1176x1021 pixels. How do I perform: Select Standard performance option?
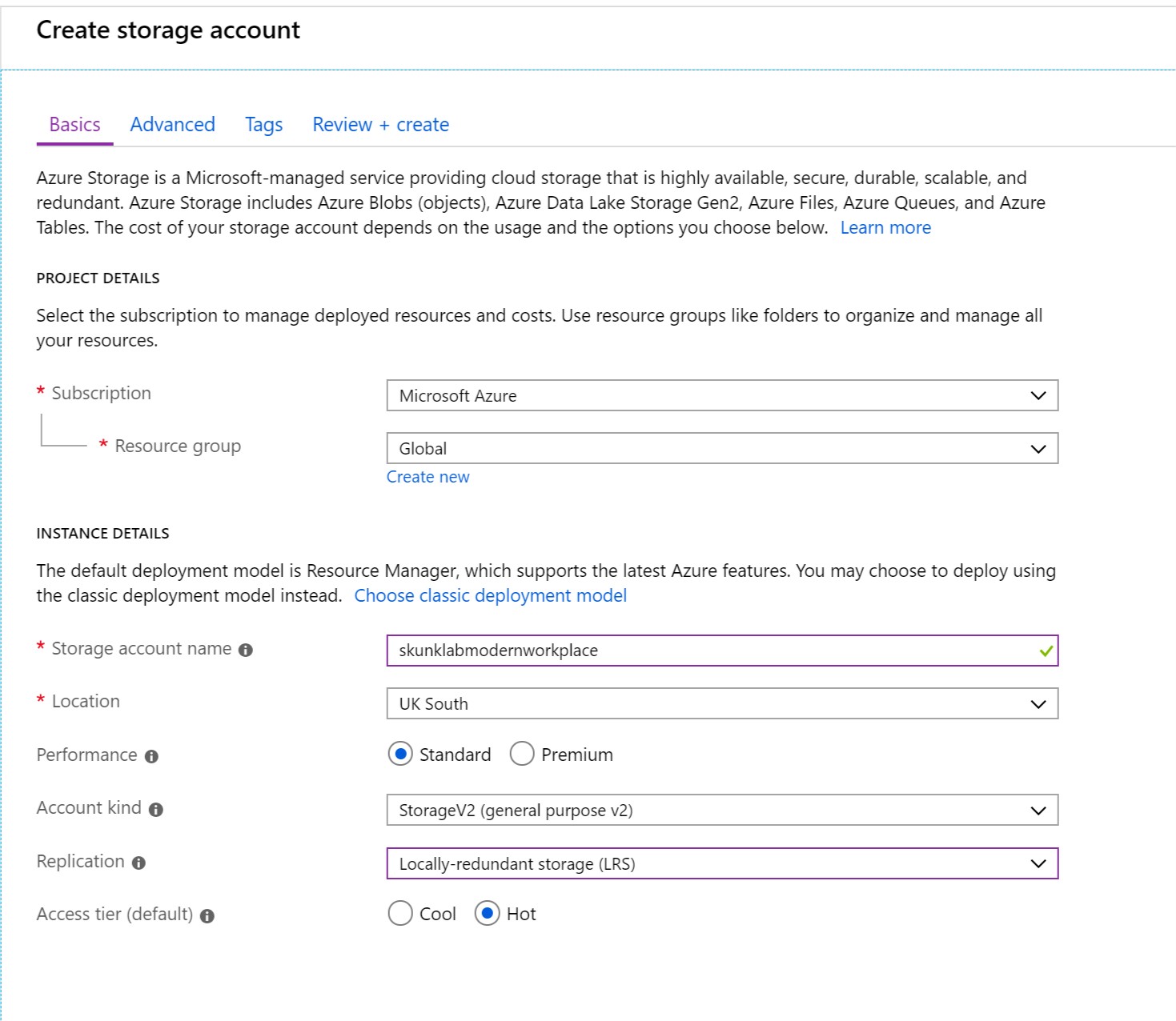pyautogui.click(x=400, y=754)
